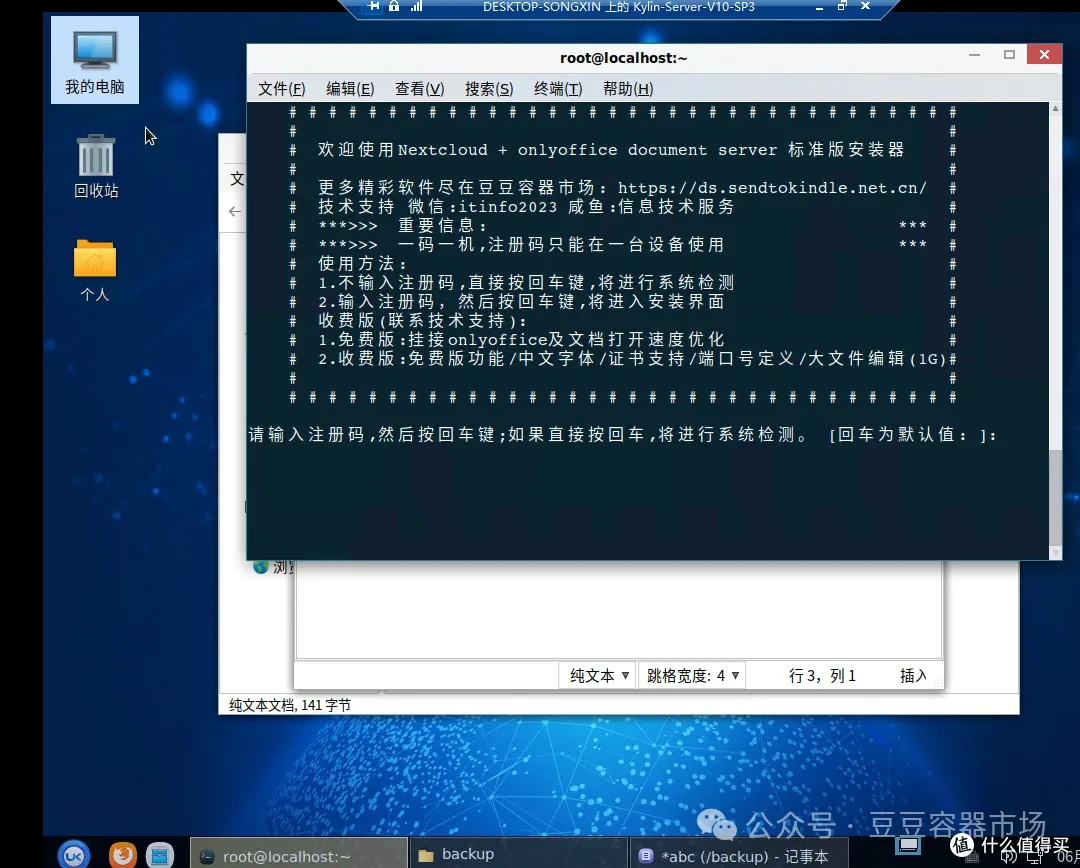This screenshot has width=1080, height=868.
Task: Open the 终端(T) terminal menu
Action: tap(558, 89)
